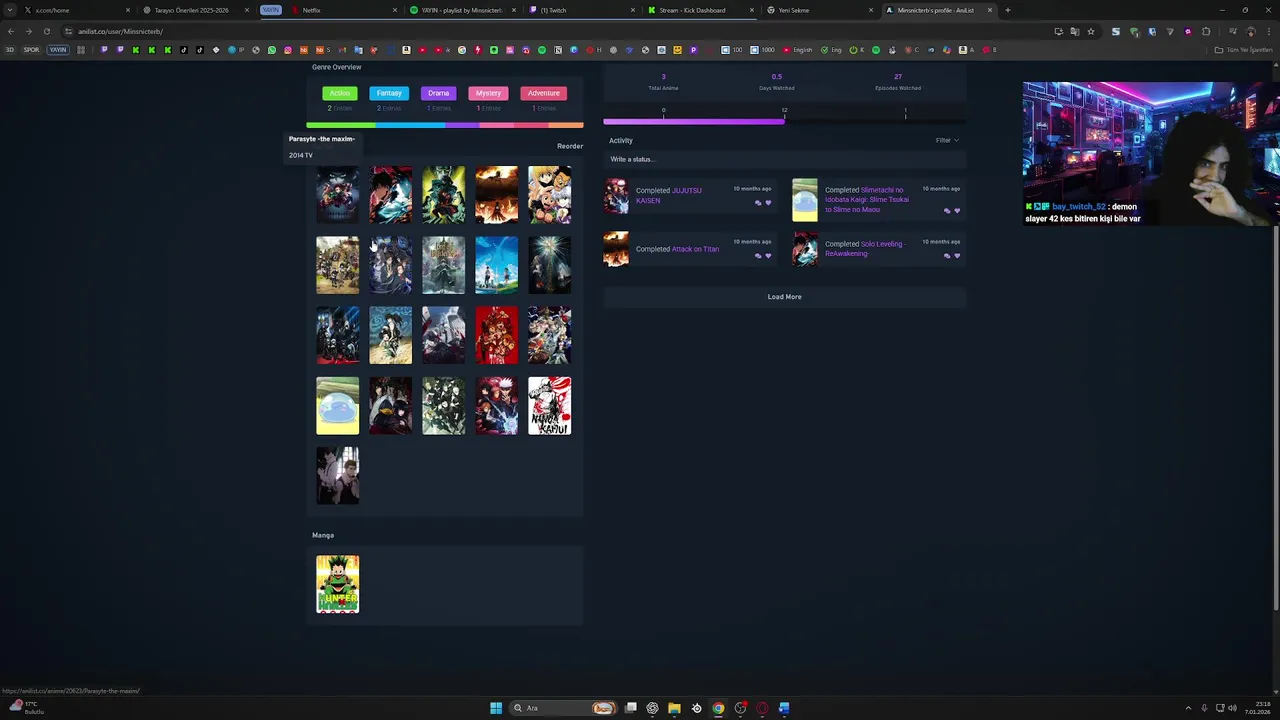
Task: Open the Chrome three-dot menu
Action: pos(1268,31)
